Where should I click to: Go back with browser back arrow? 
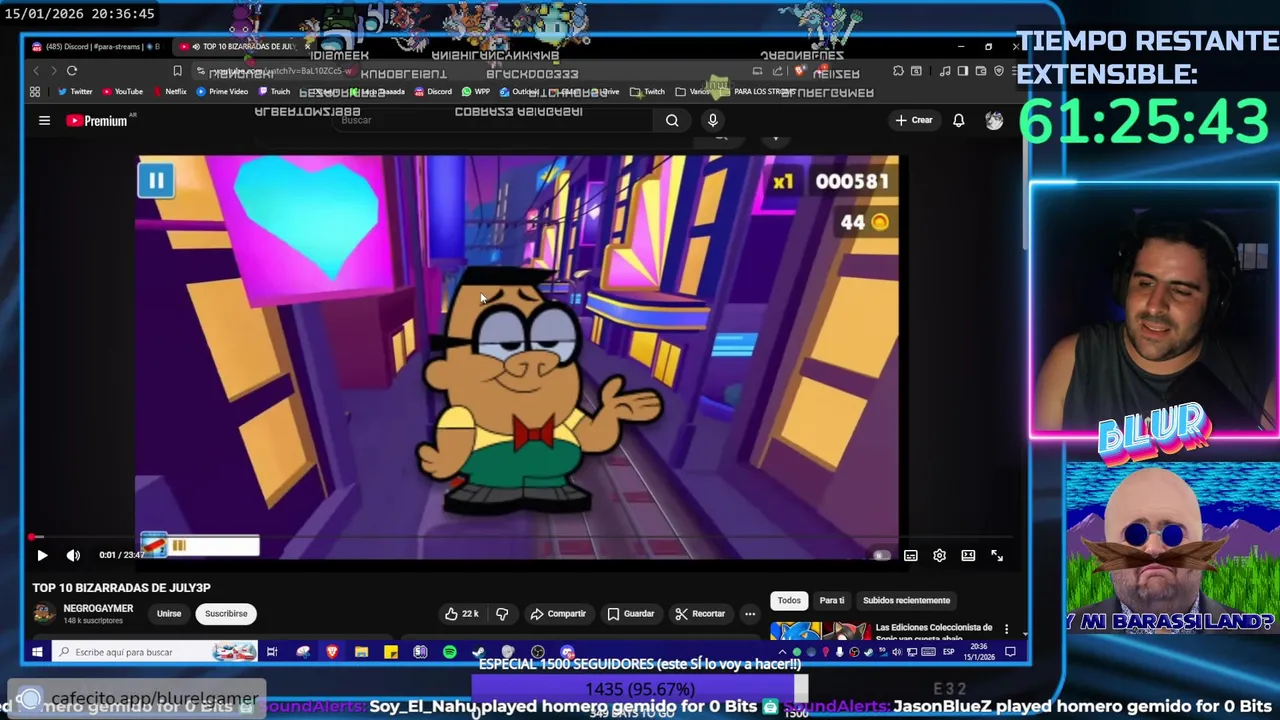tap(36, 71)
